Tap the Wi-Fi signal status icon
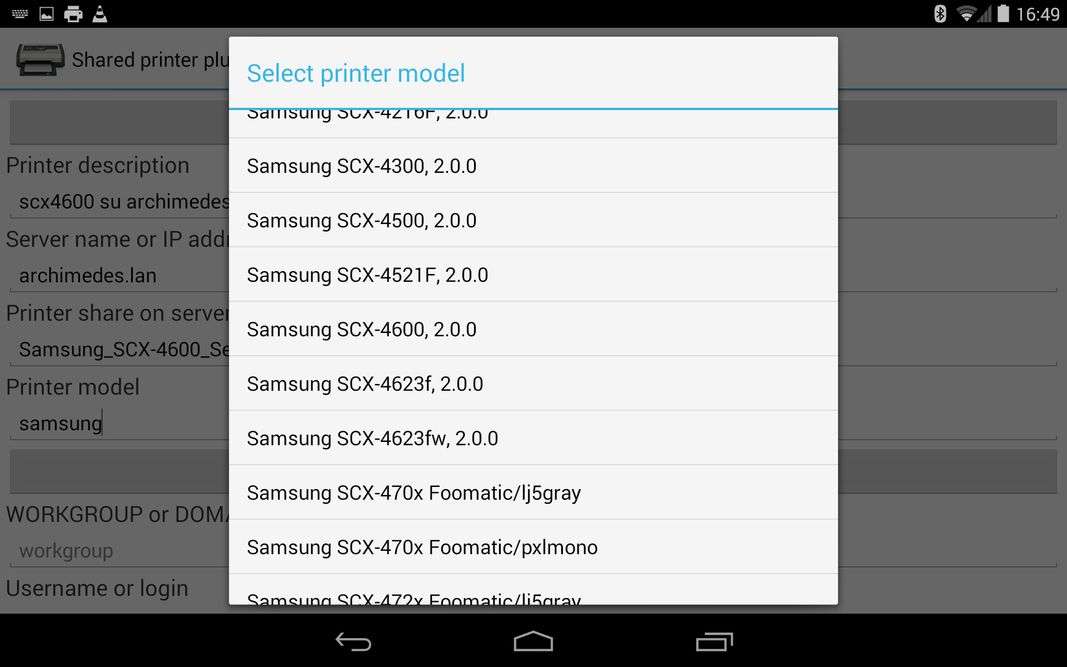Screen dimensions: 1067x667 coord(966,14)
